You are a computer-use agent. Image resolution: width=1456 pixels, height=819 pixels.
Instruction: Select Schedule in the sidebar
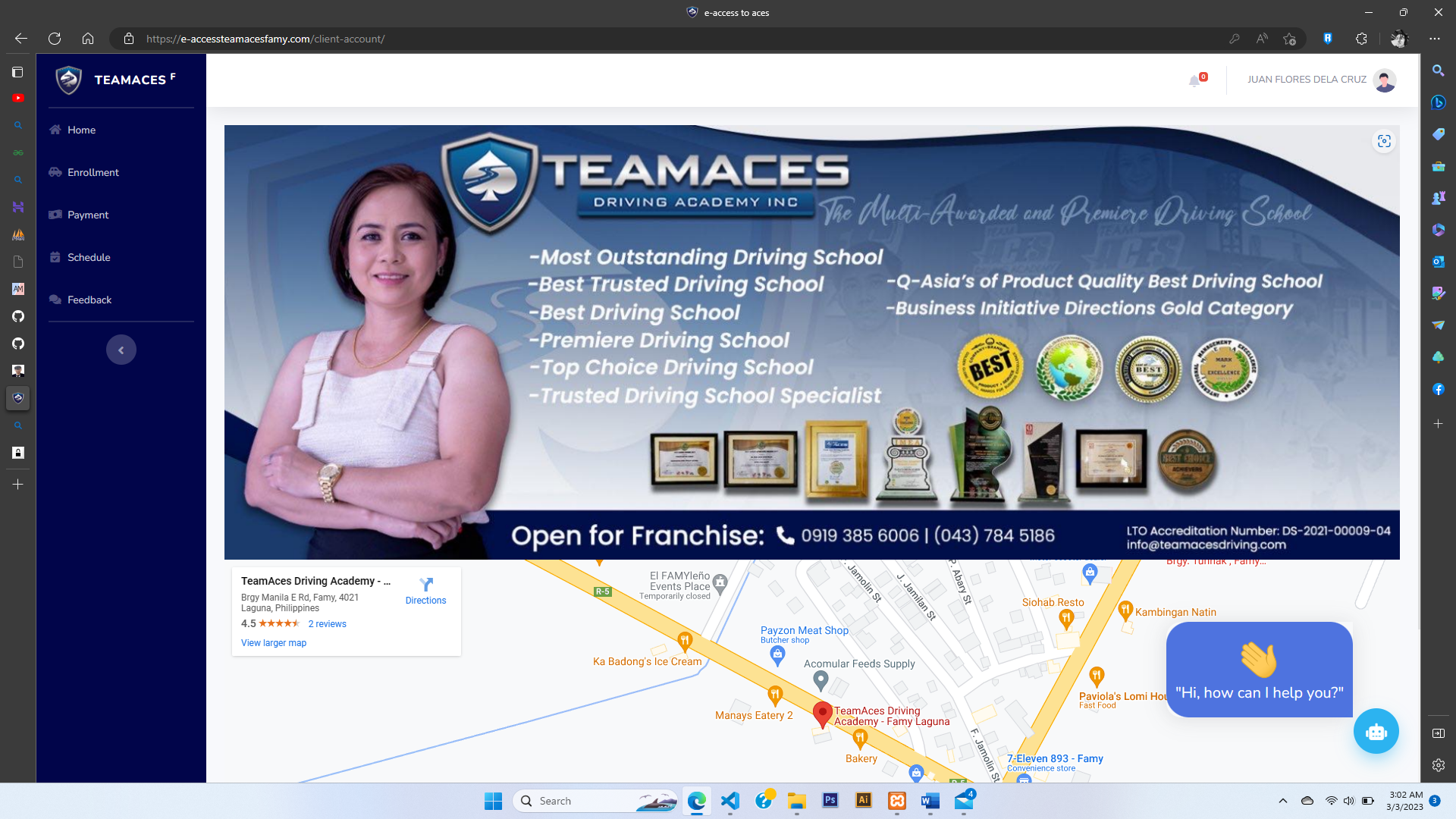pos(89,257)
